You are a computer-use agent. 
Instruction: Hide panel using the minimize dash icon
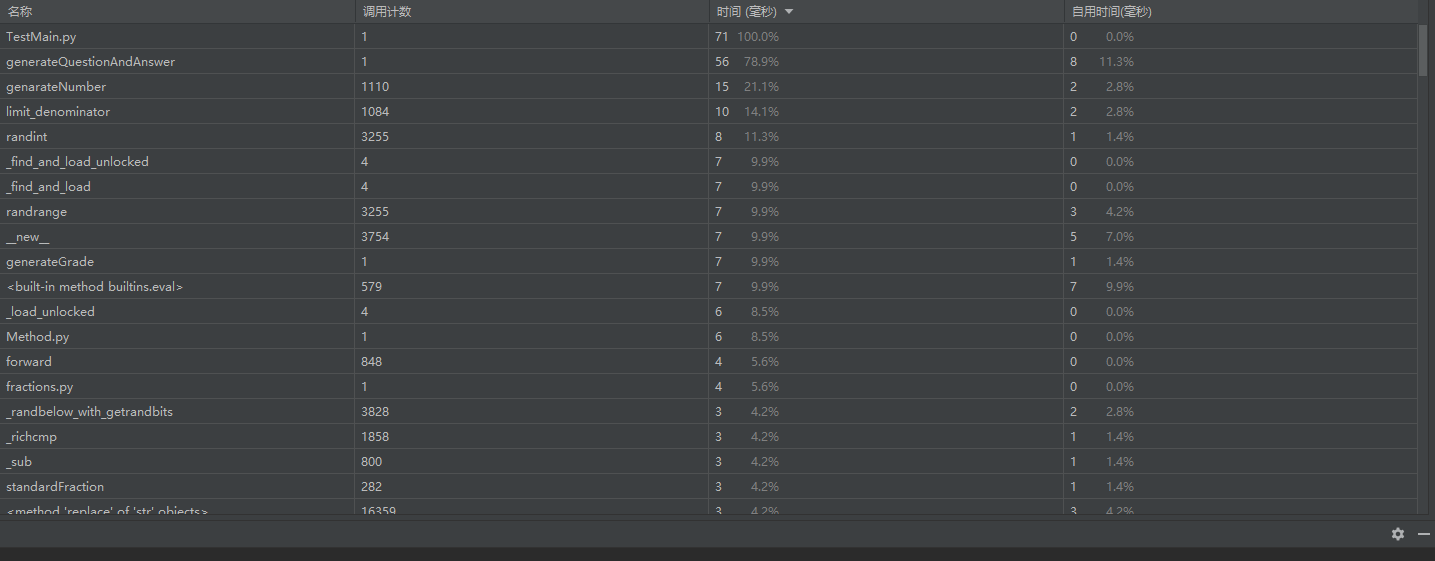(x=1423, y=534)
